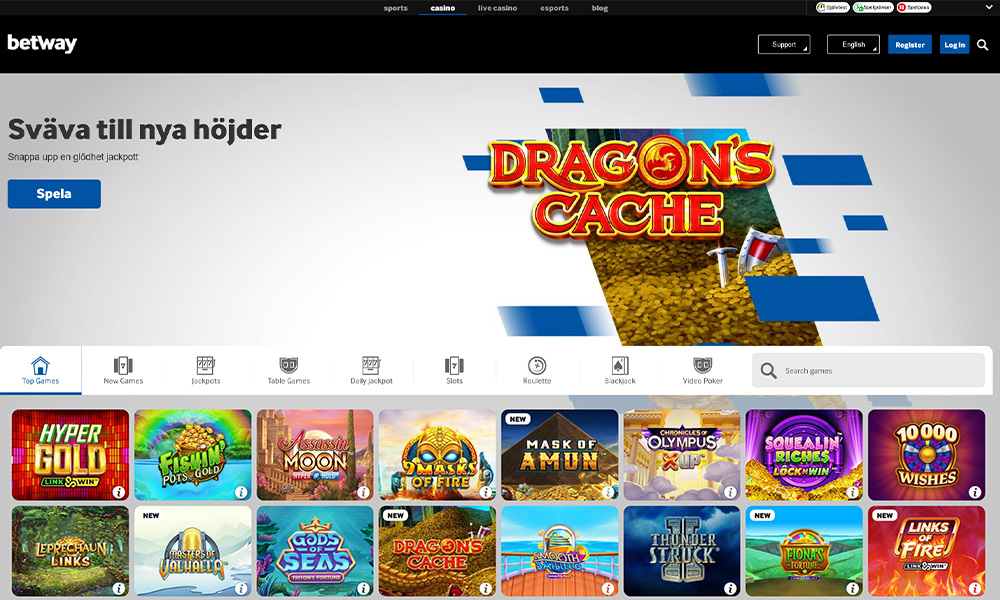
Task: Switch to the live casino tab
Action: click(x=497, y=8)
